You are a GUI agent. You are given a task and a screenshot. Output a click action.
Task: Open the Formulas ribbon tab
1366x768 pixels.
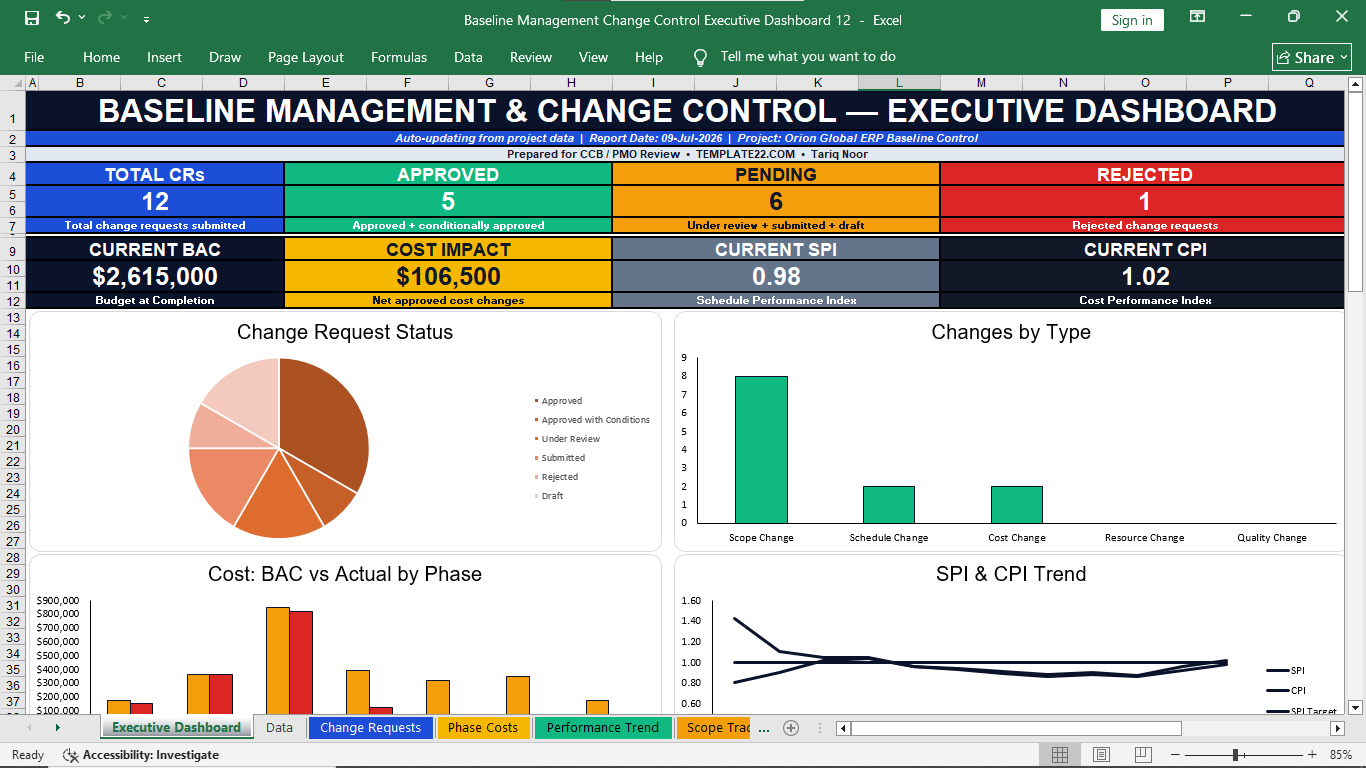pyautogui.click(x=399, y=57)
